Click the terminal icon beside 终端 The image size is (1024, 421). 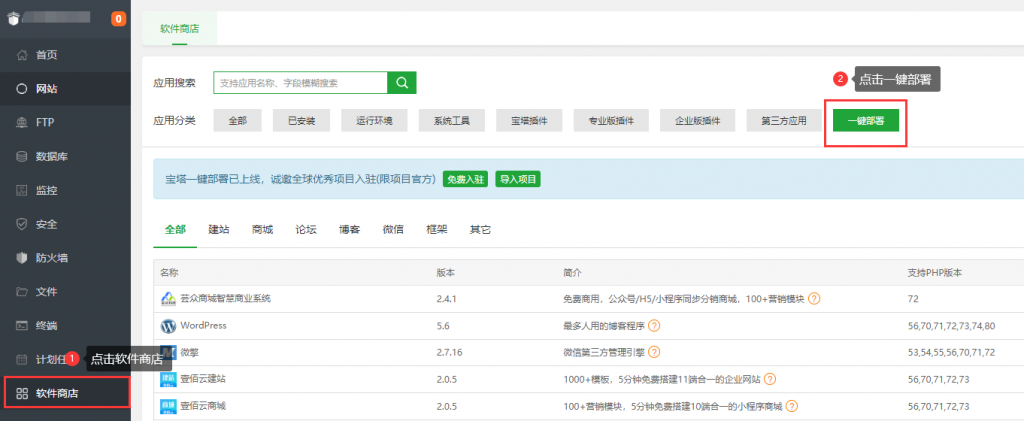coord(22,325)
